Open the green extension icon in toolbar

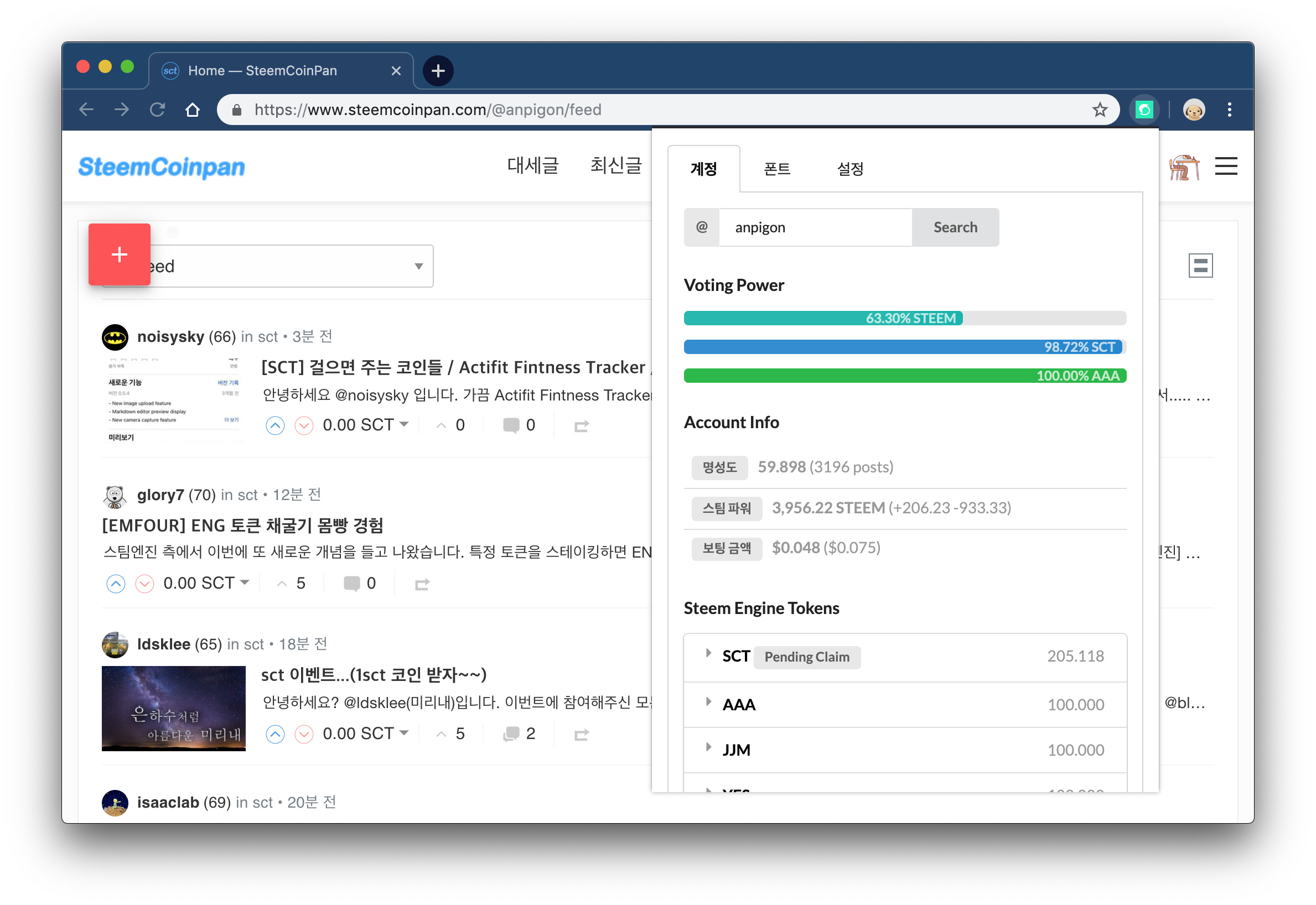[1143, 110]
